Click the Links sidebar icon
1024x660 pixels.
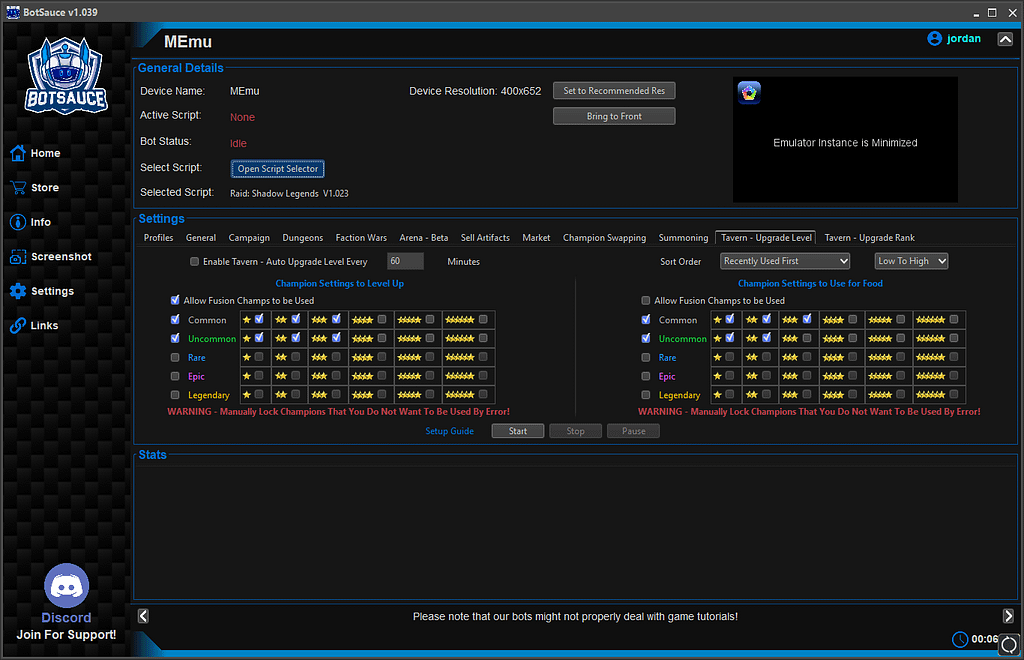pyautogui.click(x=39, y=325)
